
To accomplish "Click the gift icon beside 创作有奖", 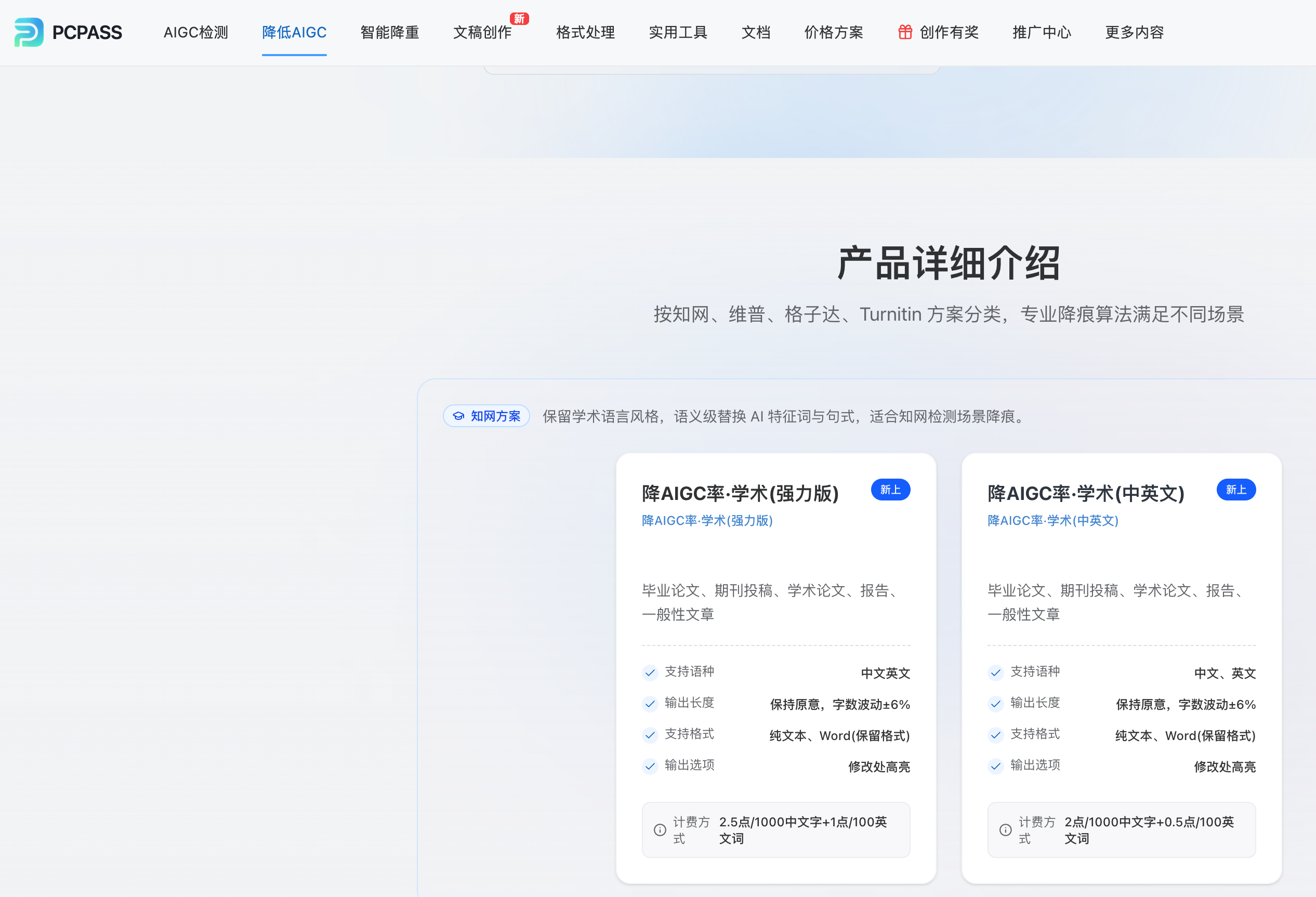I will 905,32.
